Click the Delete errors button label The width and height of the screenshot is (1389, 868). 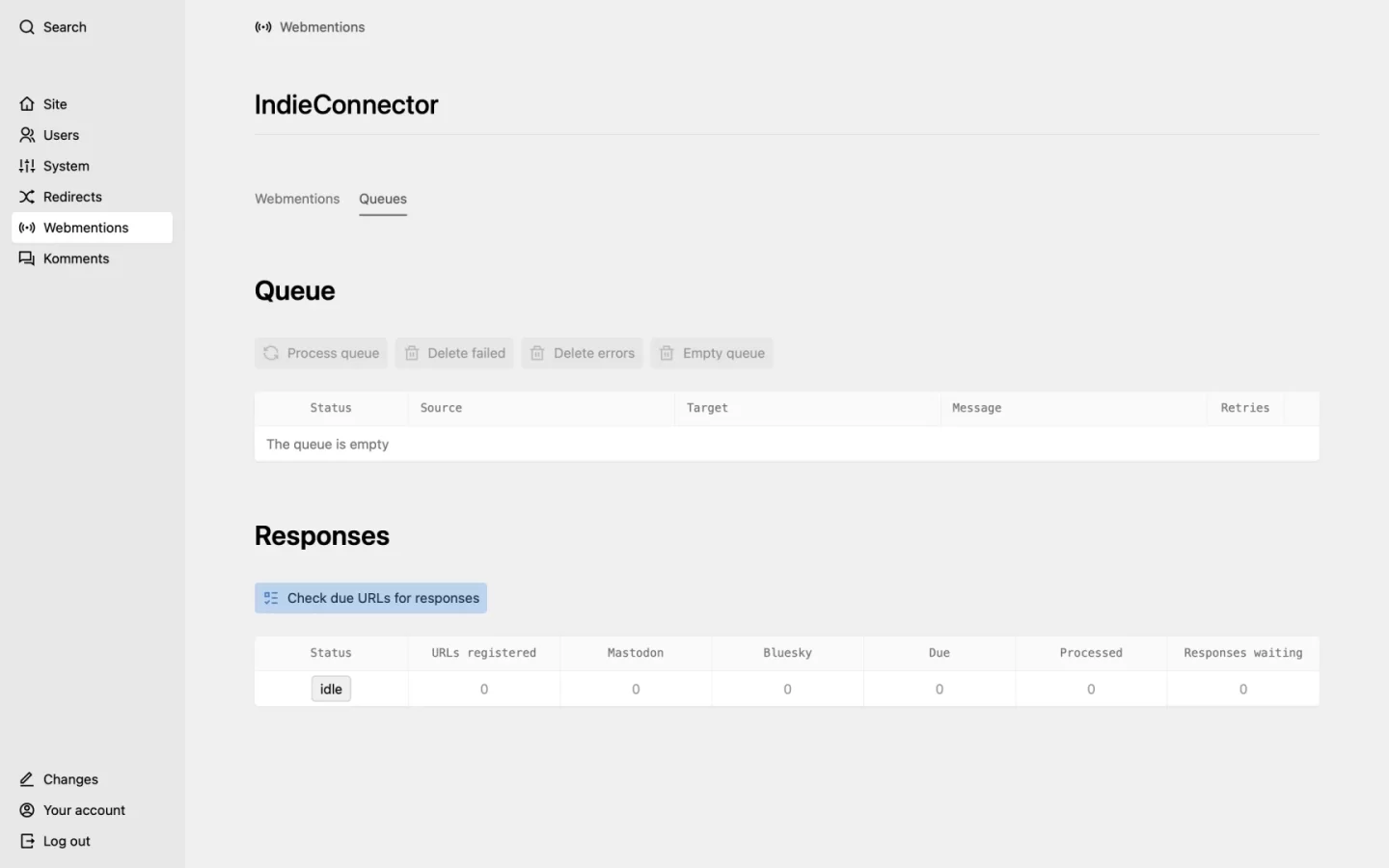click(x=594, y=353)
